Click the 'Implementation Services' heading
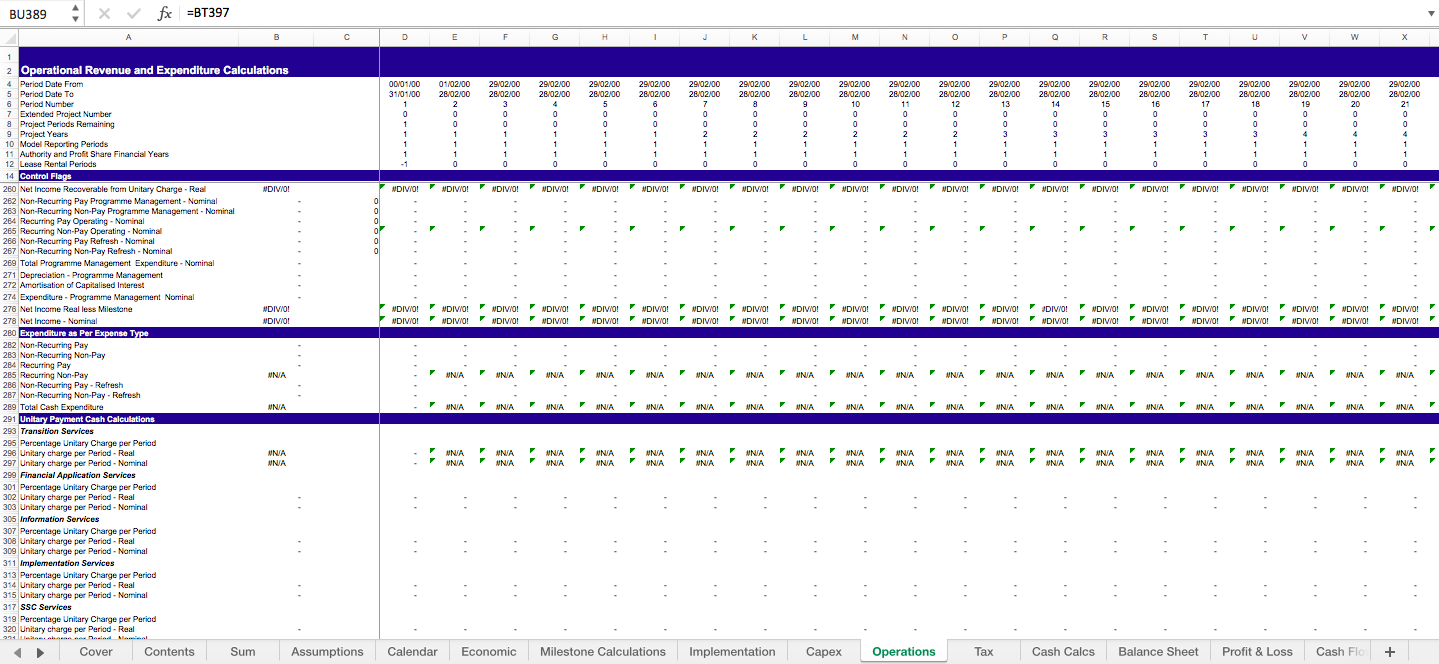1439x664 pixels. 68,563
